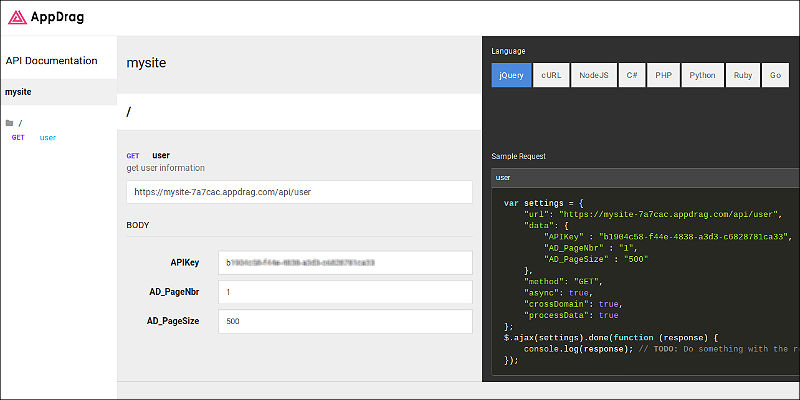800x400 pixels.
Task: Switch to the cURL language tab
Action: click(x=551, y=75)
